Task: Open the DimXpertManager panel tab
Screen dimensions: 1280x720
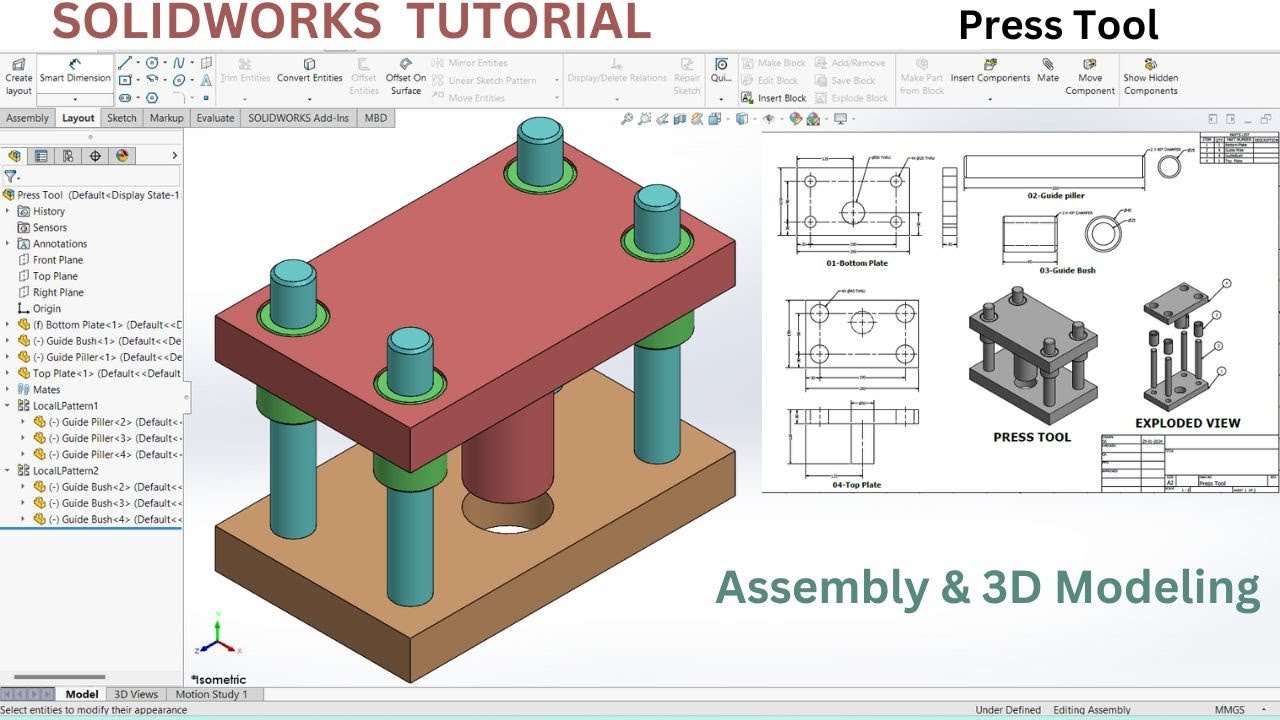Action: coord(95,155)
